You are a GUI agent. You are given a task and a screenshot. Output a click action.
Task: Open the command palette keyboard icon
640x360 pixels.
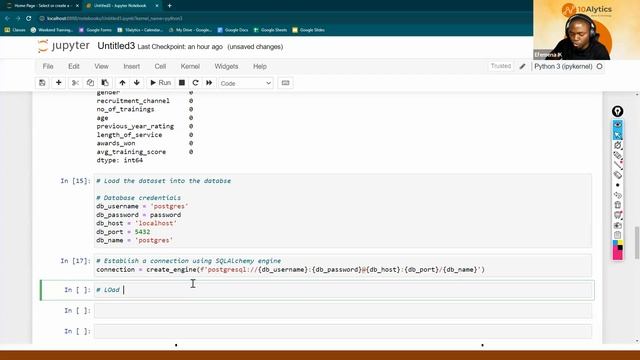pyautogui.click(x=285, y=83)
